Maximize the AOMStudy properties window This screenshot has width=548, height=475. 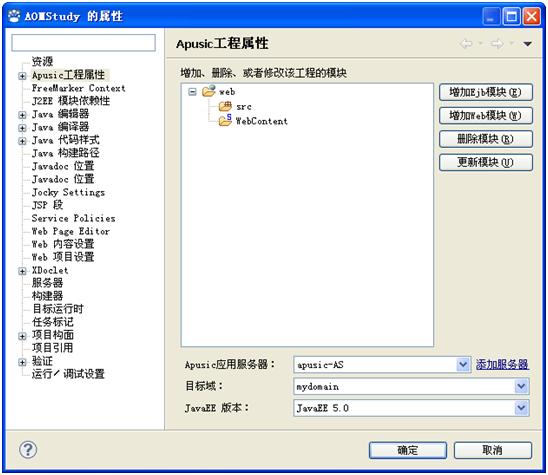point(511,16)
